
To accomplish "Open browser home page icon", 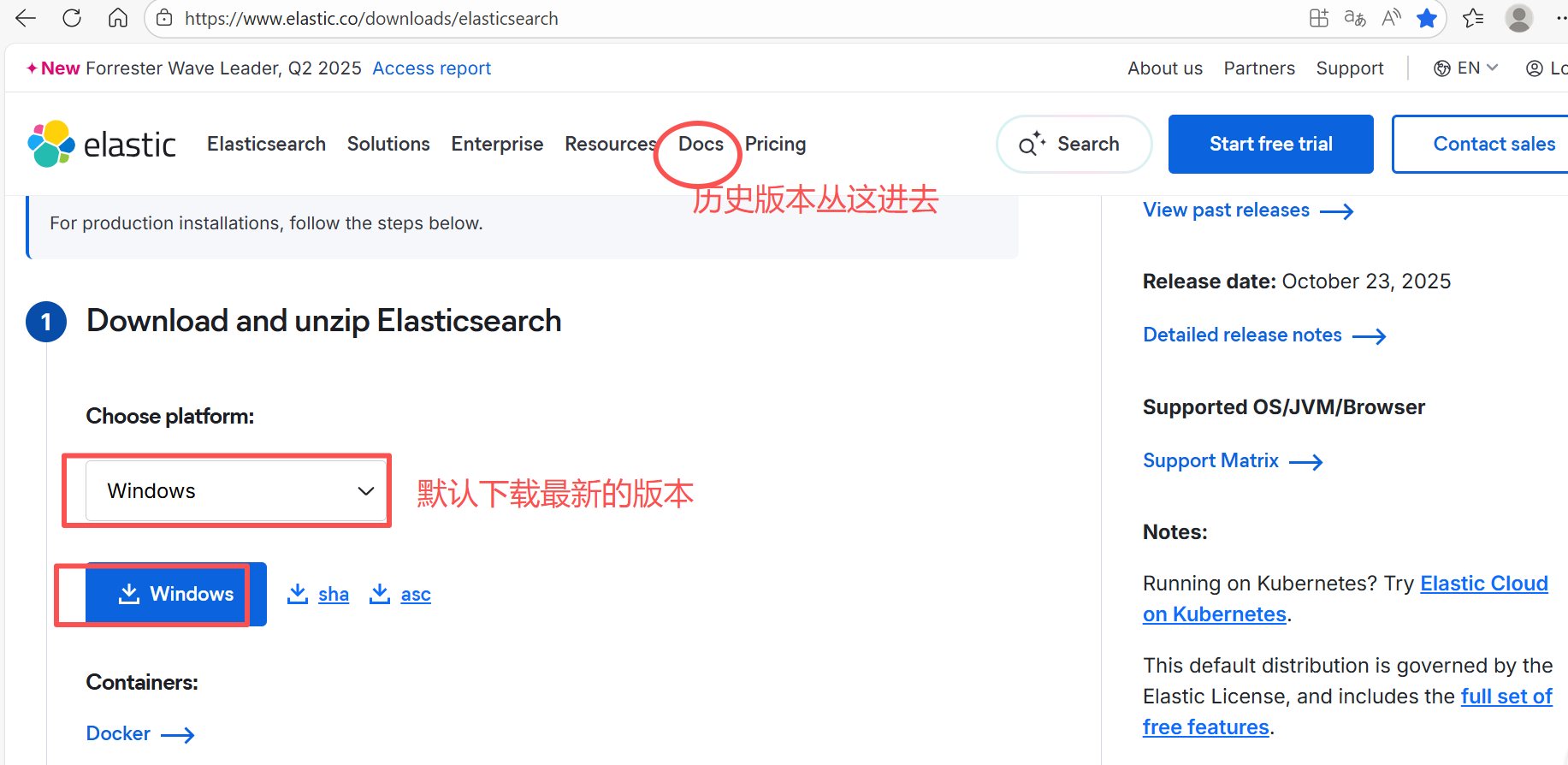I will coord(118,18).
